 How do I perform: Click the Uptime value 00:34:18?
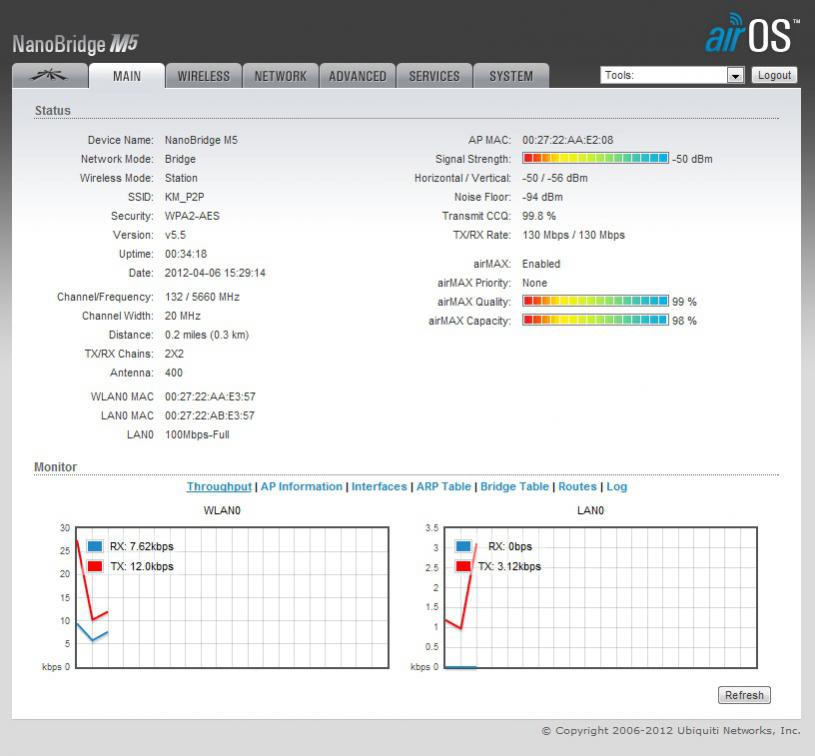click(x=186, y=254)
